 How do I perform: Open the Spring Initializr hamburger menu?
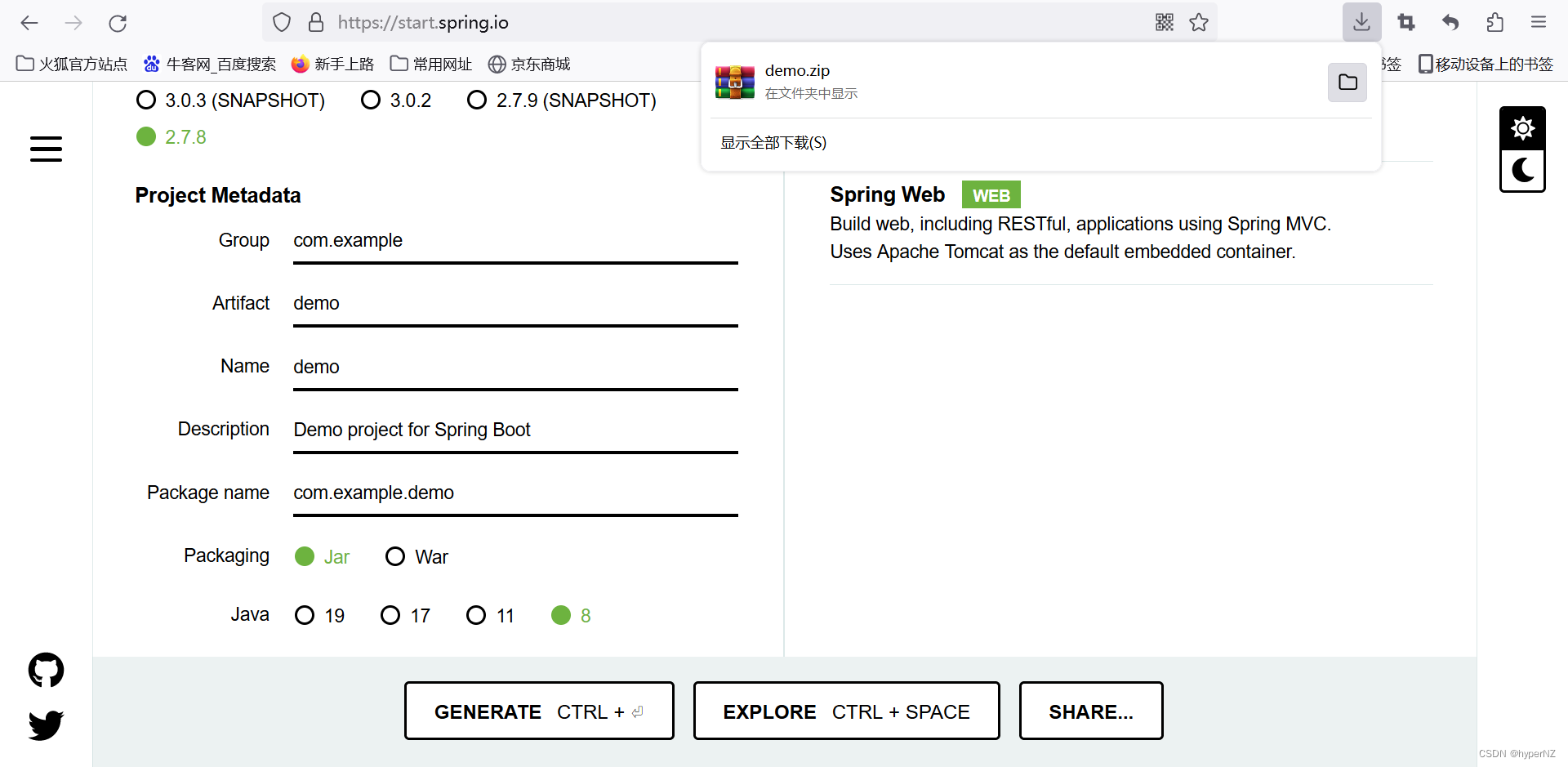46,149
